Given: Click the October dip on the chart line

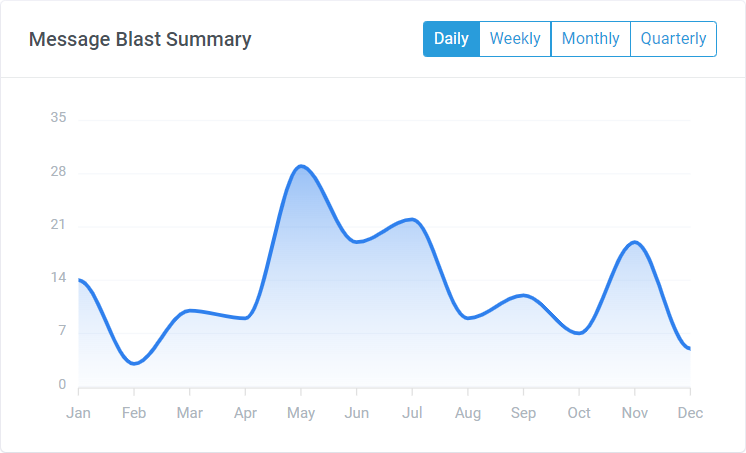Looking at the screenshot, I should click(x=579, y=333).
